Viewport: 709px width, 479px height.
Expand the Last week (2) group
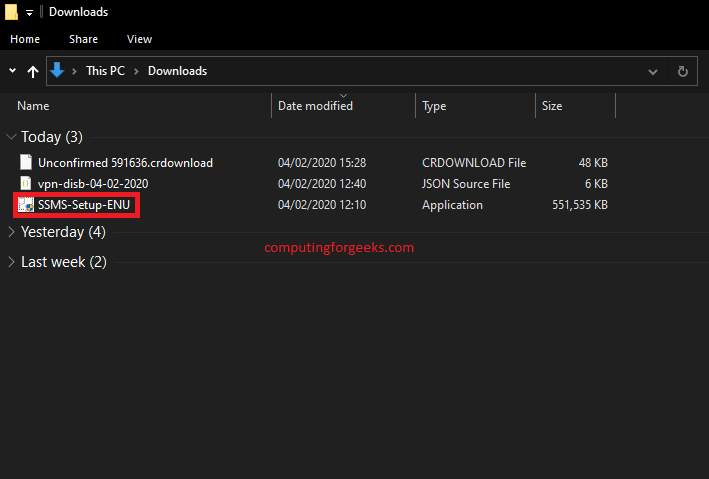click(11, 261)
